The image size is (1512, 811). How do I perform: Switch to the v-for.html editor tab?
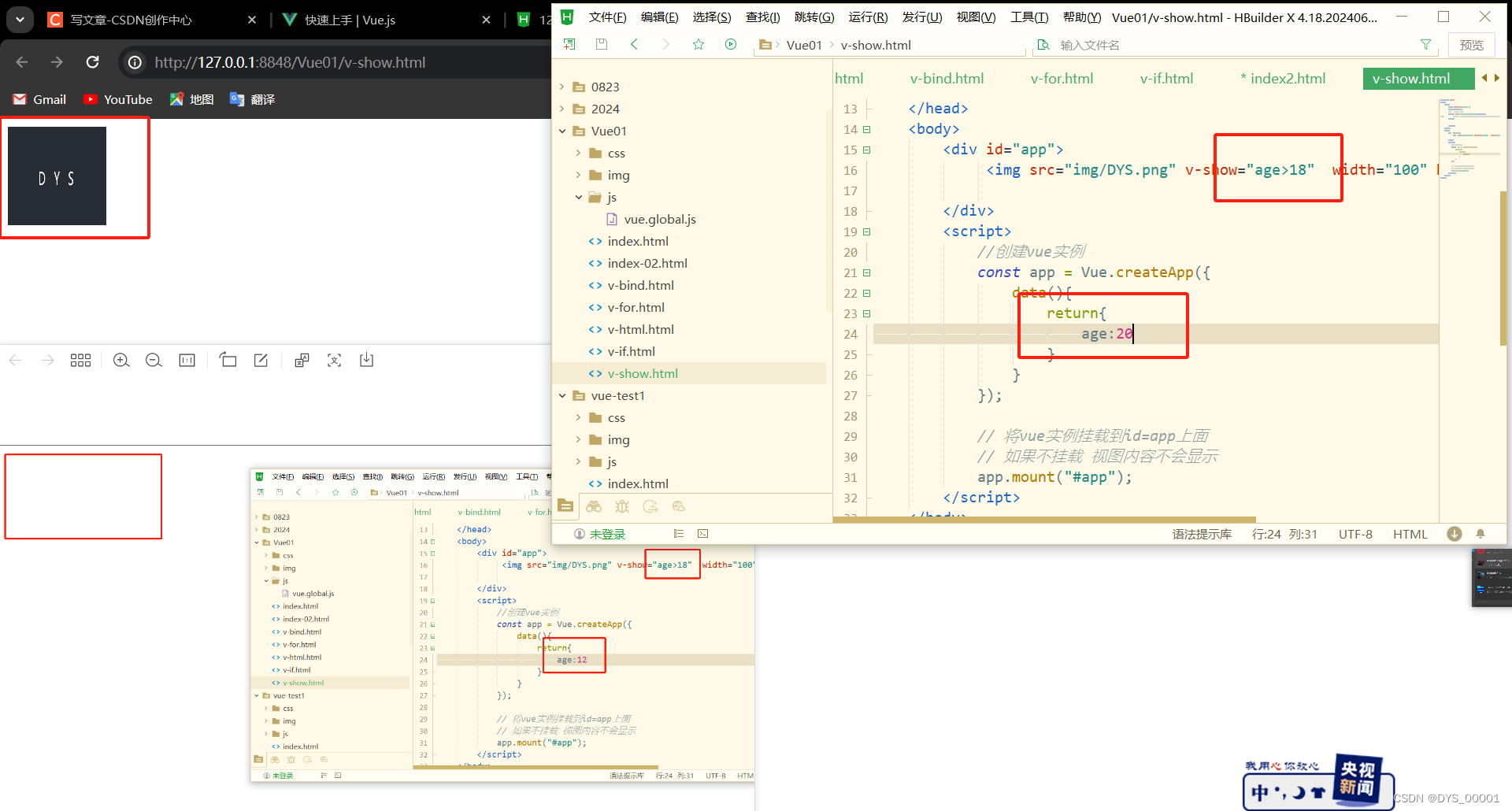tap(1062, 79)
